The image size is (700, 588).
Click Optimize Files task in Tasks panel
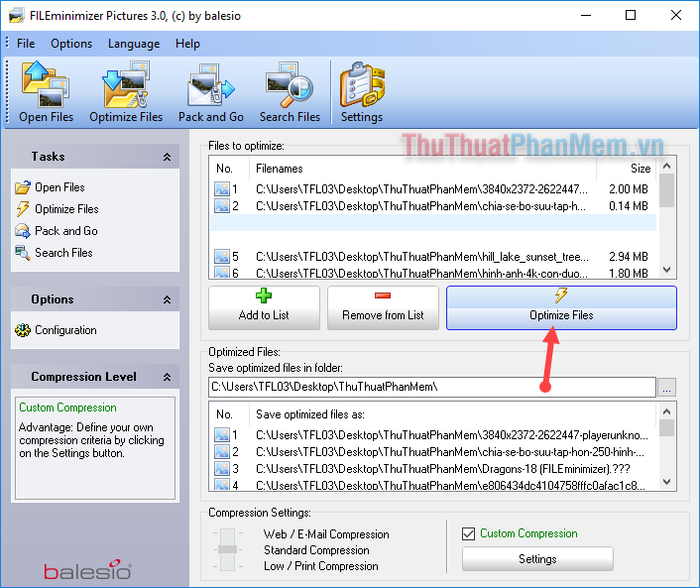coord(57,209)
